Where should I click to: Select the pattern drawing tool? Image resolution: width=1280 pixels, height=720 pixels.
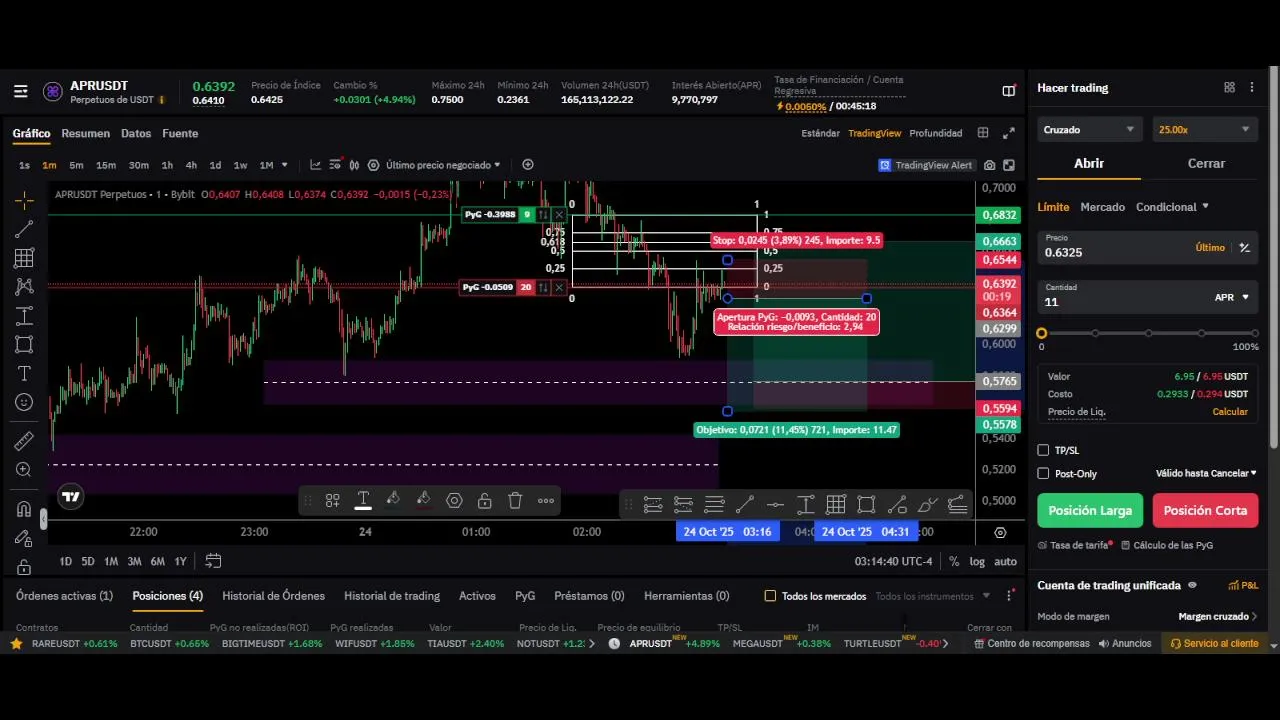click(x=24, y=287)
